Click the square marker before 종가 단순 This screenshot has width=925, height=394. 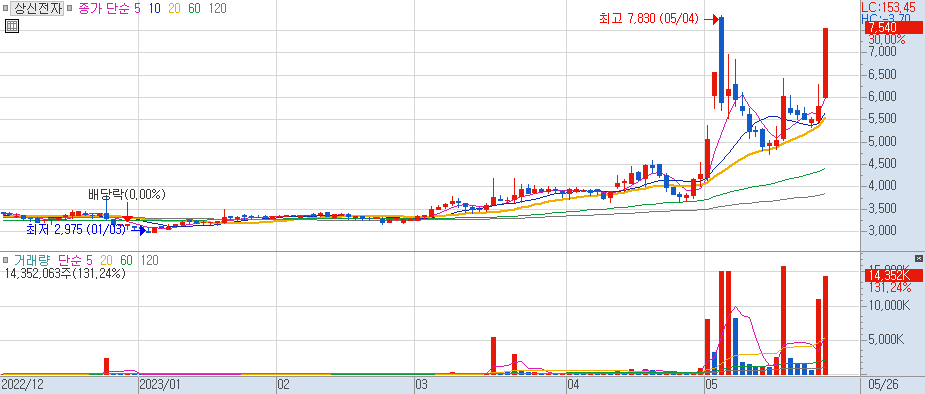pyautogui.click(x=71, y=8)
